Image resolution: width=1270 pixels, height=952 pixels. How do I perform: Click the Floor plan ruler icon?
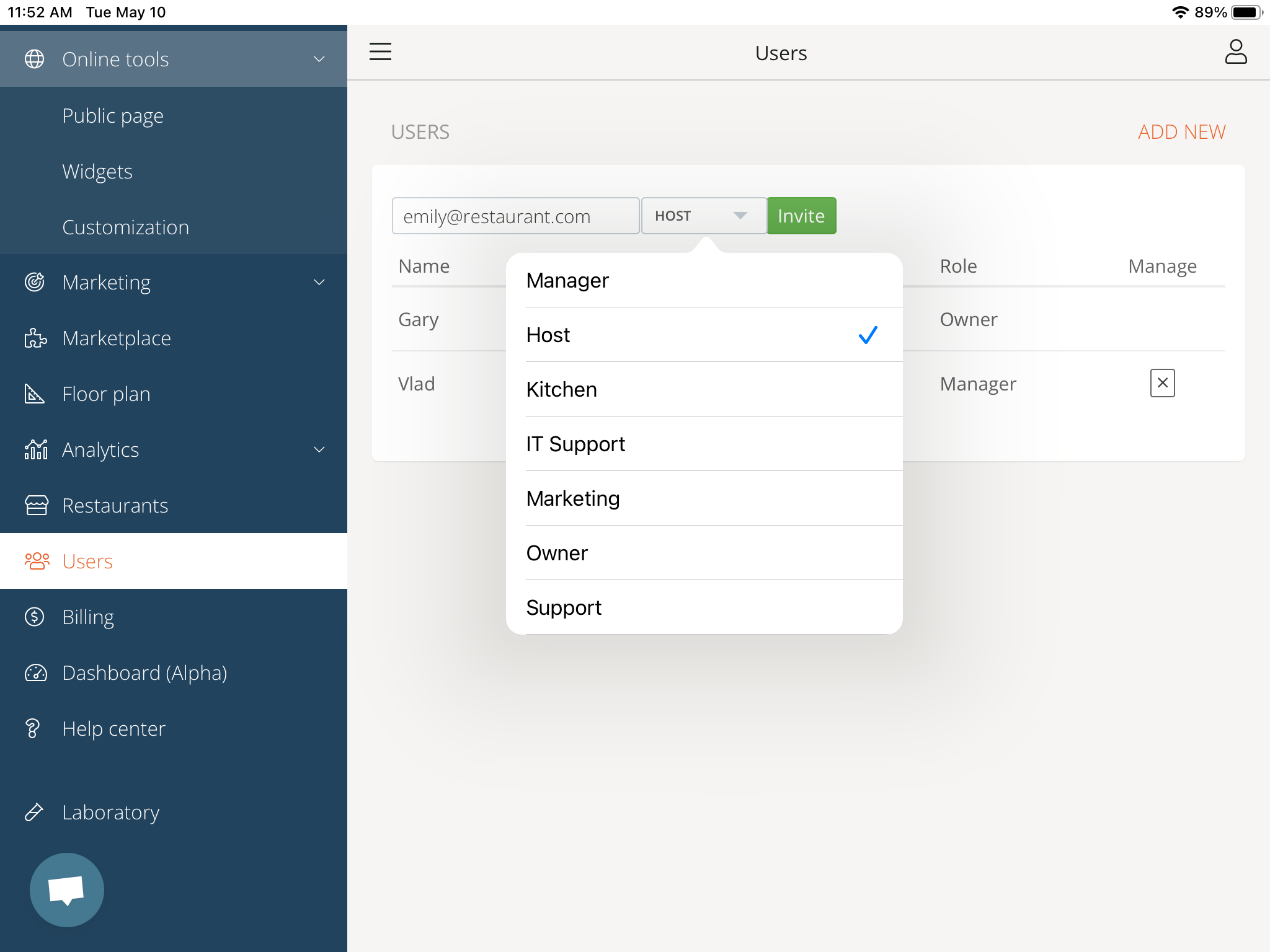coord(35,394)
